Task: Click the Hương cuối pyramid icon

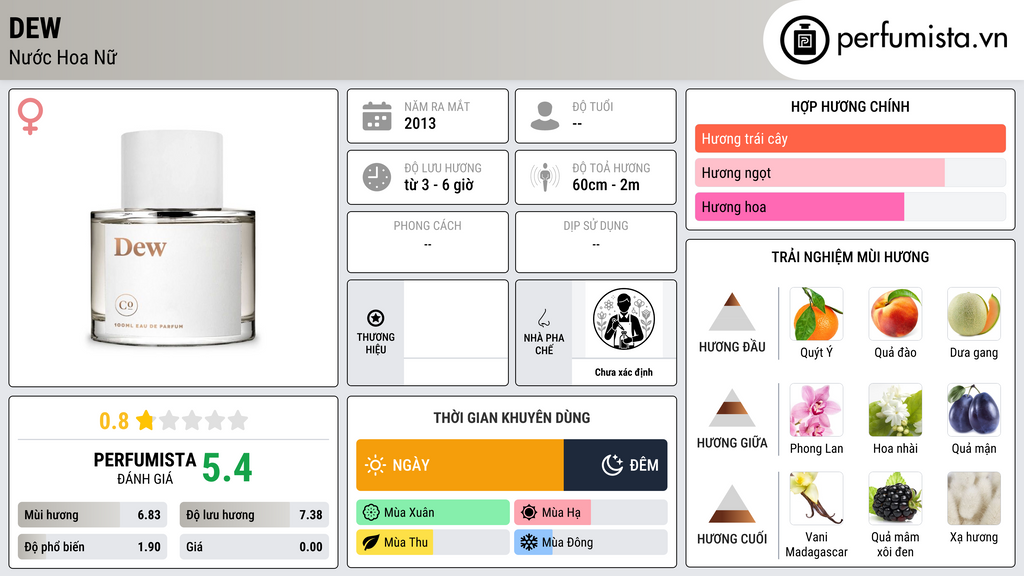Action: pyautogui.click(x=732, y=504)
